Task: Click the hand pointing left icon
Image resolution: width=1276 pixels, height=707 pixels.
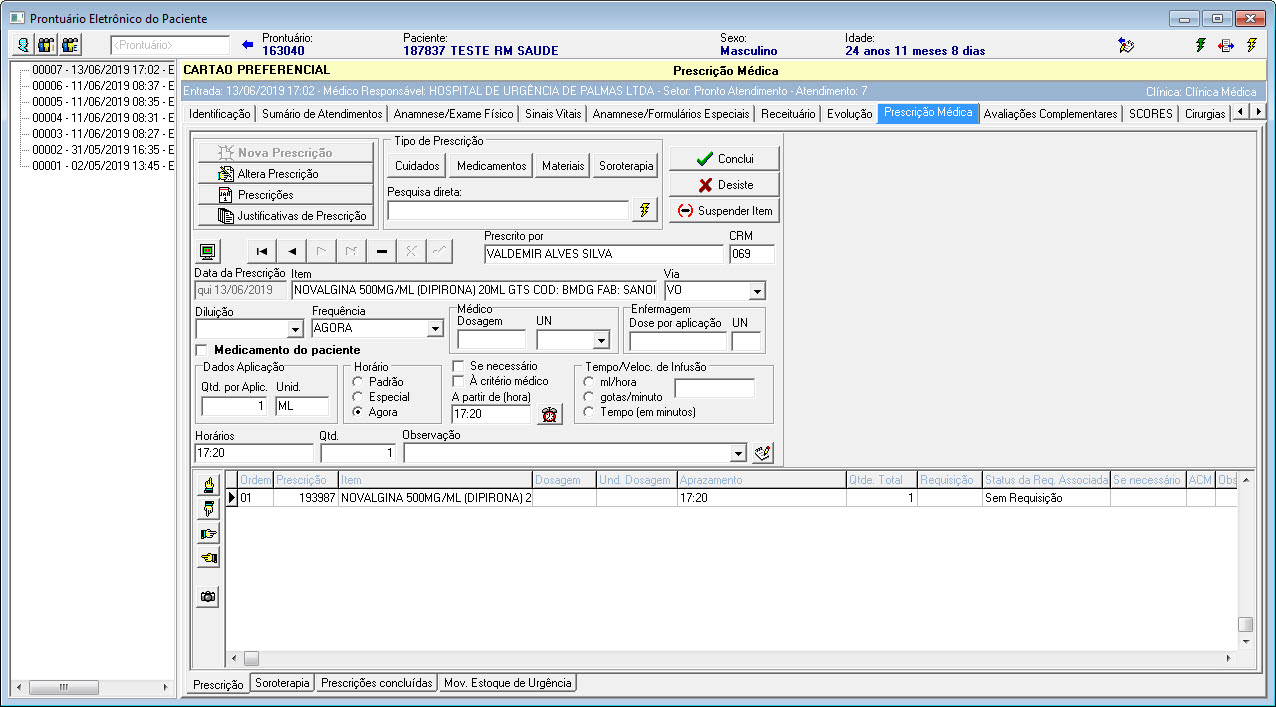Action: [x=208, y=558]
